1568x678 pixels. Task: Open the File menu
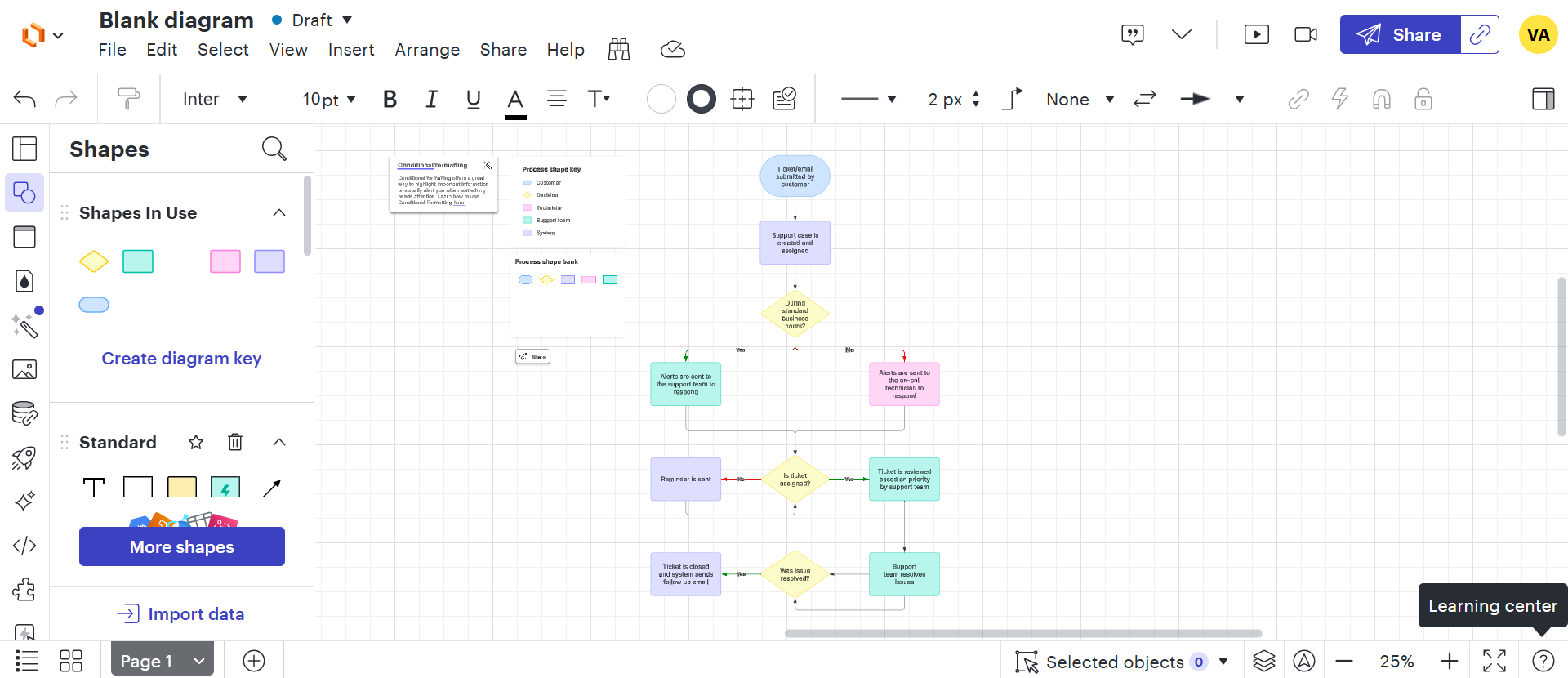(x=112, y=50)
